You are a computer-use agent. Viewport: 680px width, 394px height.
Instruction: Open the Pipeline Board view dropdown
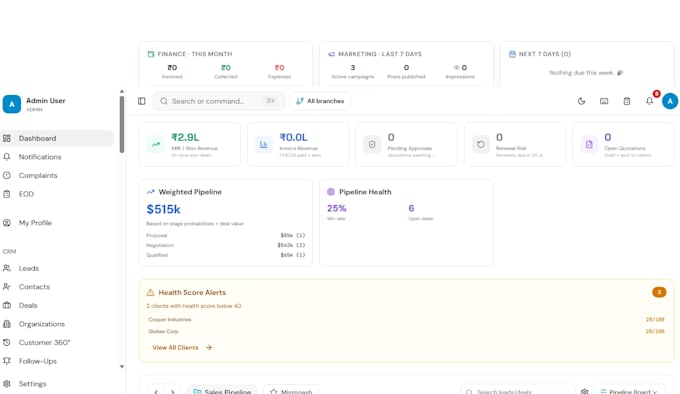tap(629, 391)
